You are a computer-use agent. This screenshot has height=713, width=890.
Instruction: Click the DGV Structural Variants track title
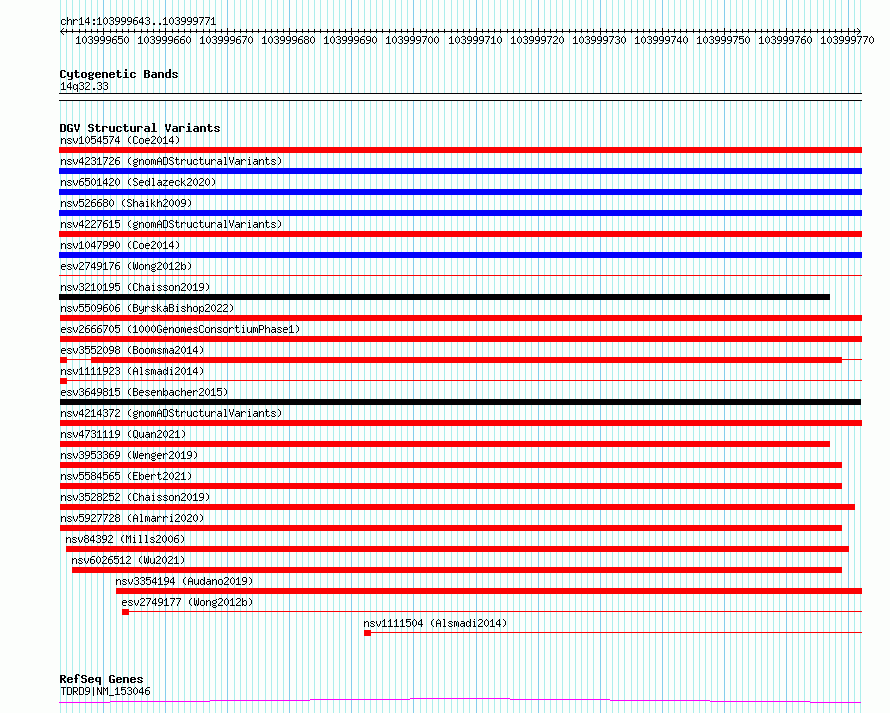(x=140, y=128)
